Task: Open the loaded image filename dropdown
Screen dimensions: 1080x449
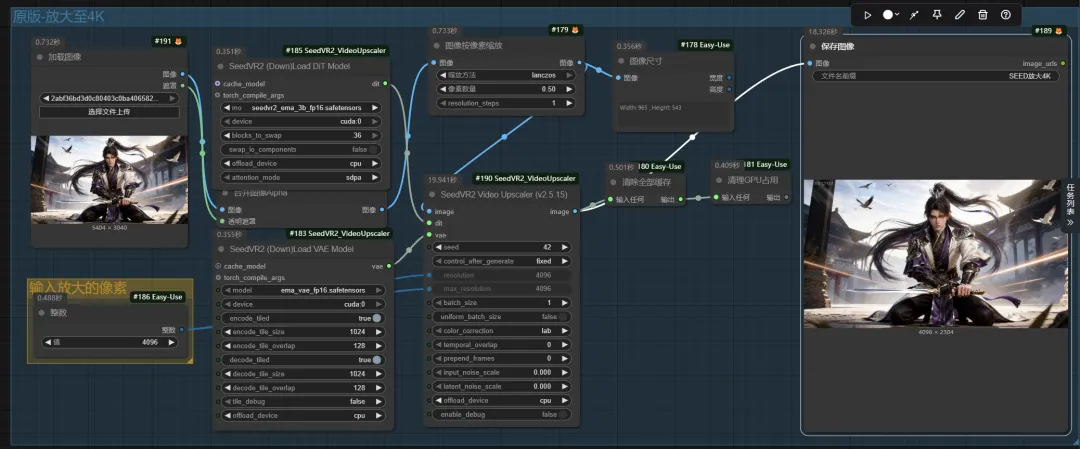Action: pos(109,98)
